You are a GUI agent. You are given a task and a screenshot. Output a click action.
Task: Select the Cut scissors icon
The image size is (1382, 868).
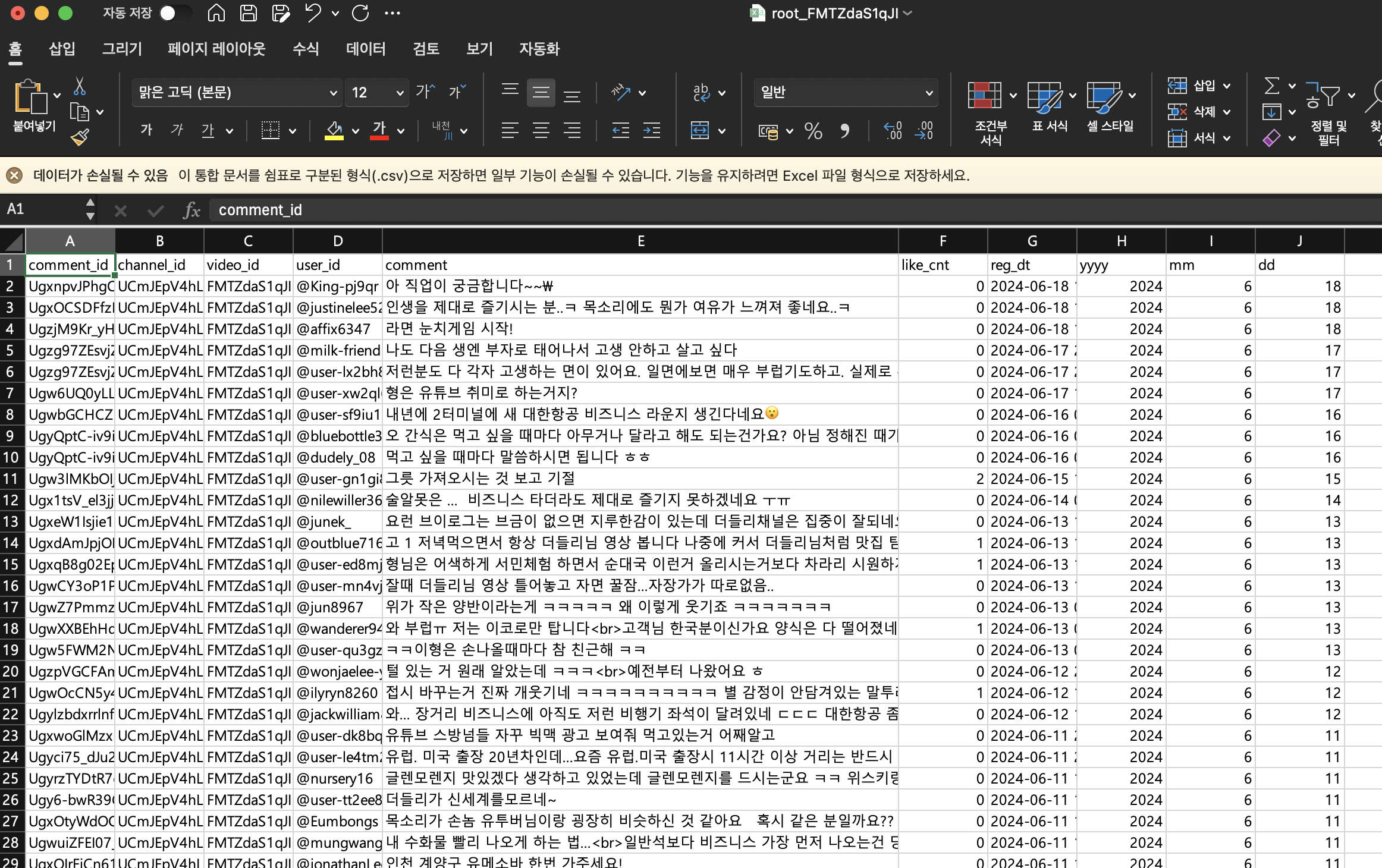pyautogui.click(x=79, y=87)
